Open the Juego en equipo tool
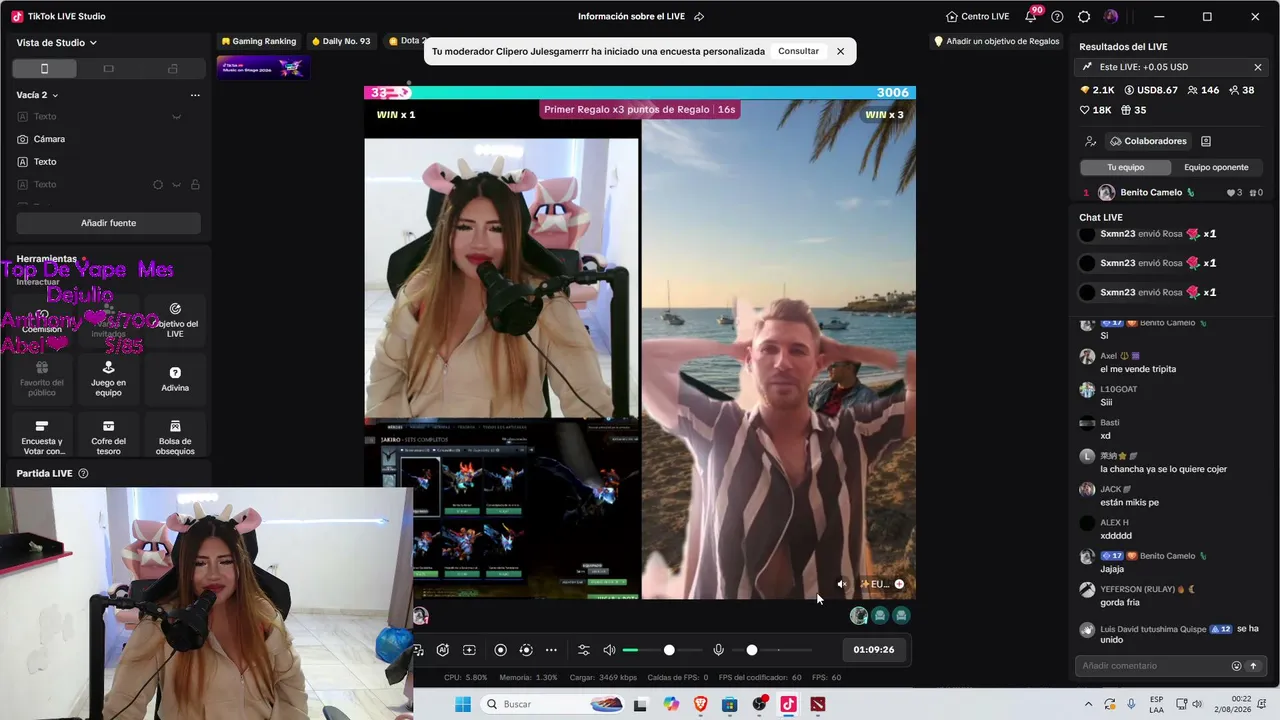The image size is (1280, 720). click(x=108, y=379)
